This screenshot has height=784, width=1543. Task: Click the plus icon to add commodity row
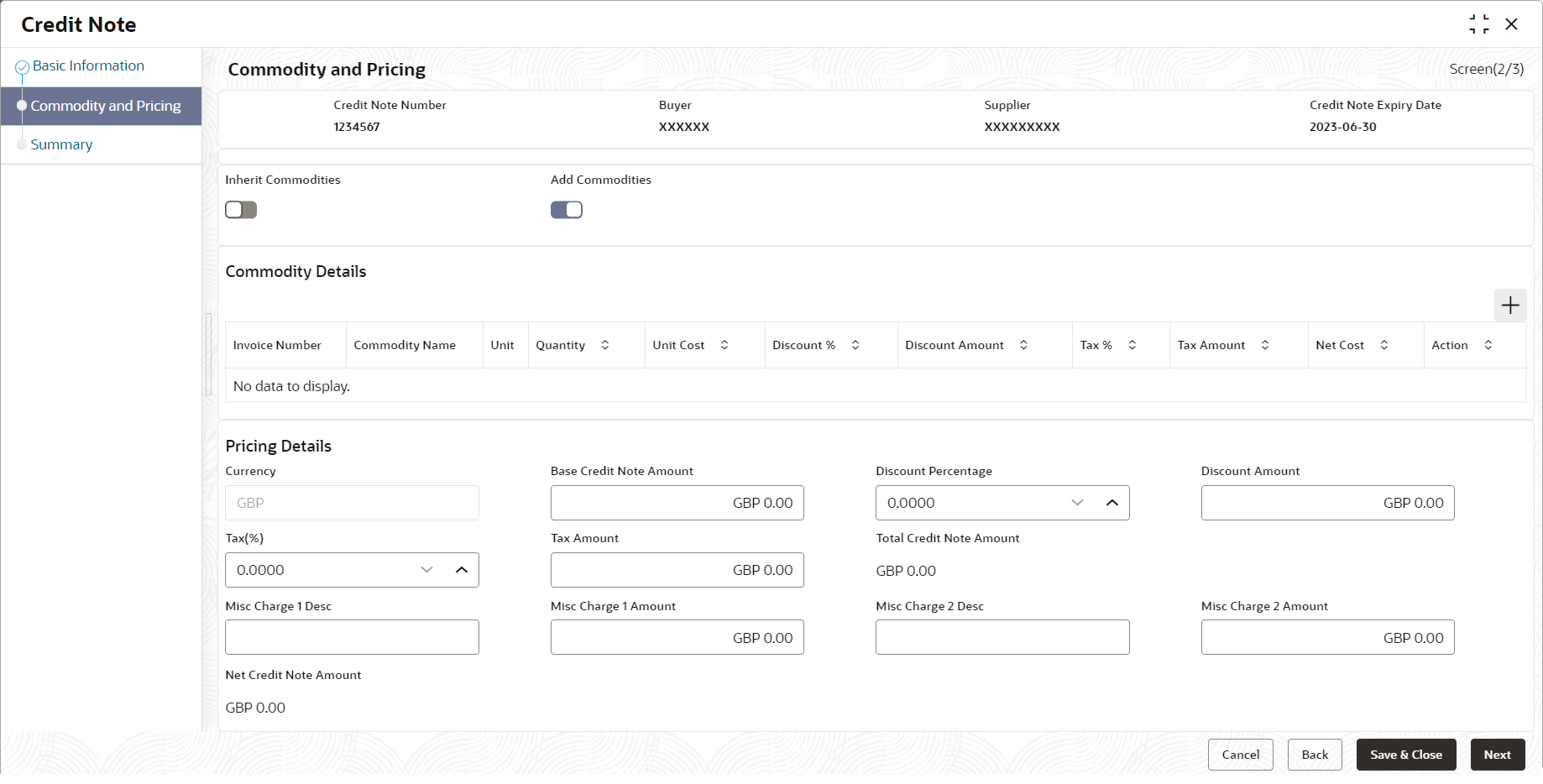[x=1509, y=306]
